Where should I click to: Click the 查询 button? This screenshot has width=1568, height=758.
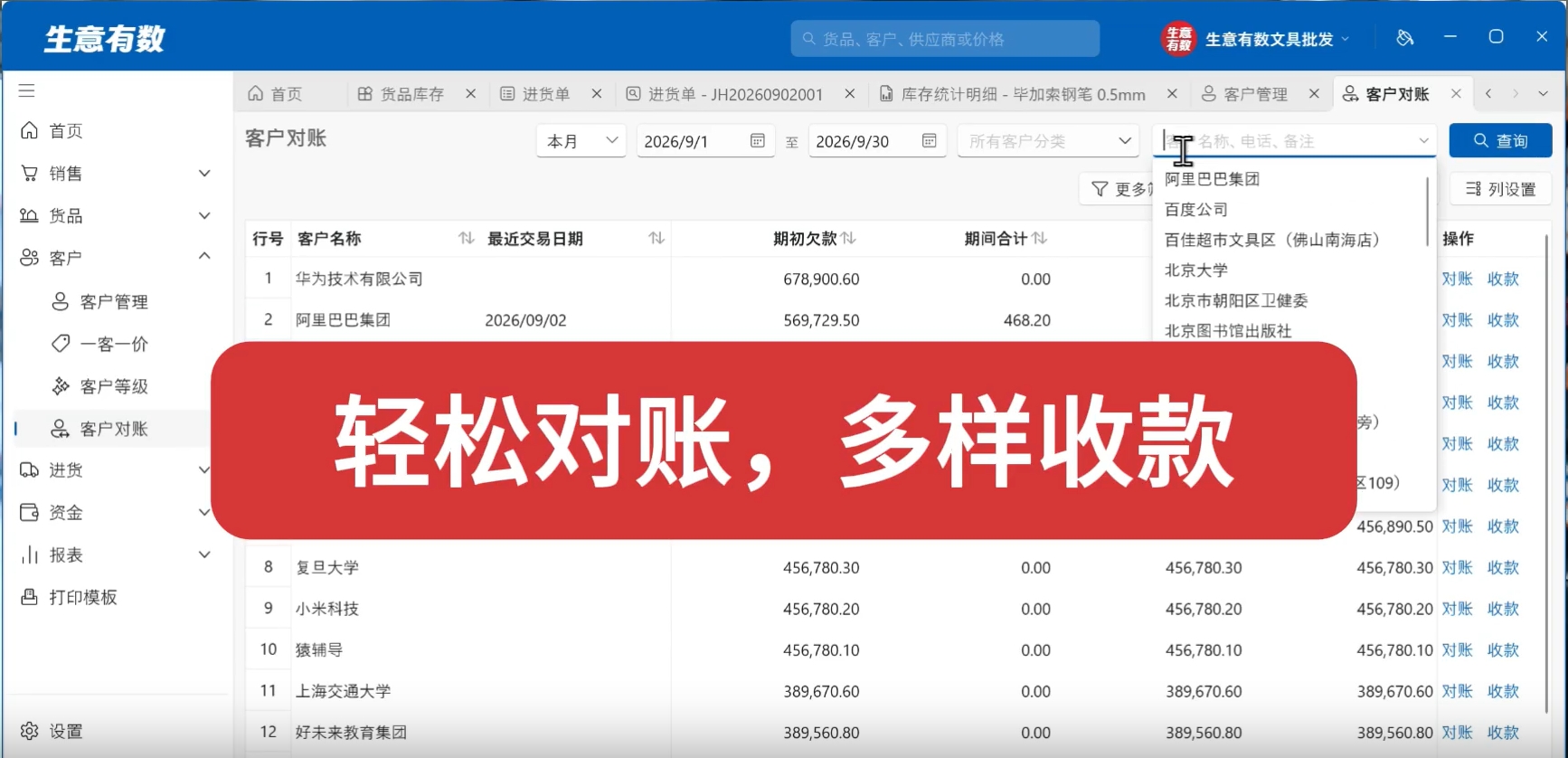(1500, 141)
